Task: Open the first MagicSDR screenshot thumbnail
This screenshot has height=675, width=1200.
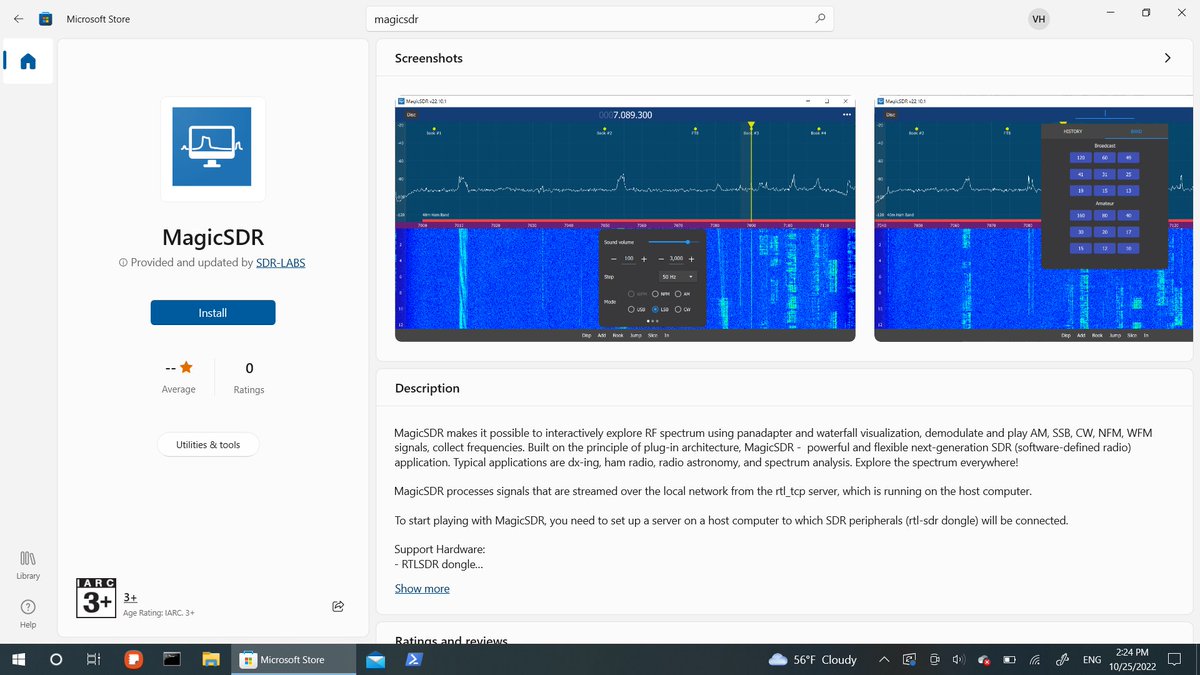Action: point(625,219)
